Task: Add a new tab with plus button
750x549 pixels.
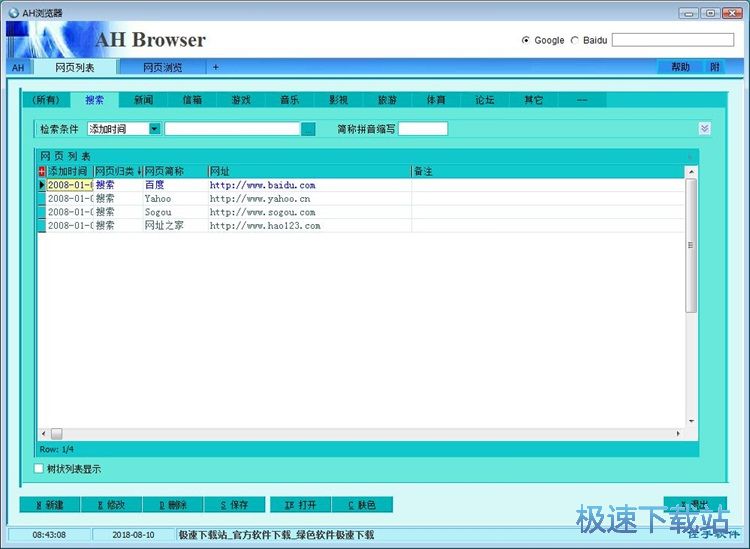Action: (x=216, y=67)
